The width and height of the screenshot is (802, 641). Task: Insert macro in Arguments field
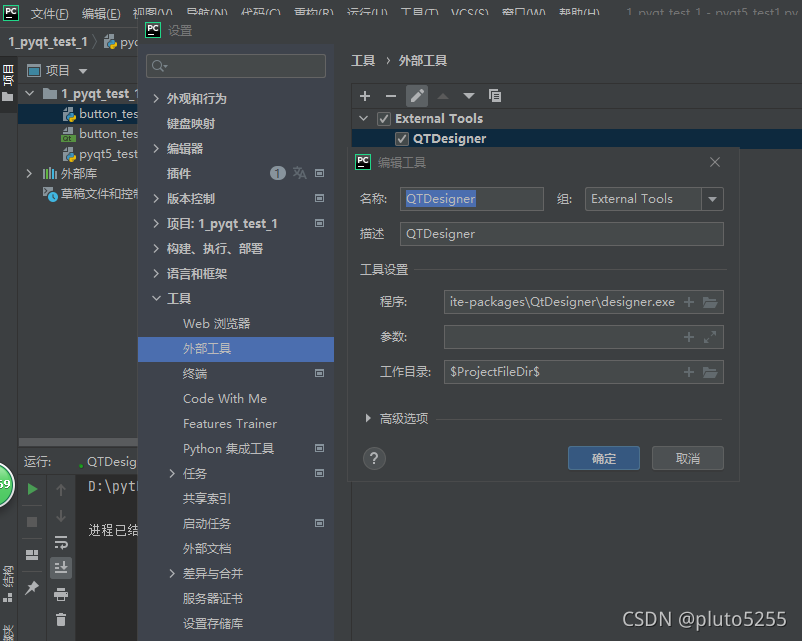[x=689, y=337]
